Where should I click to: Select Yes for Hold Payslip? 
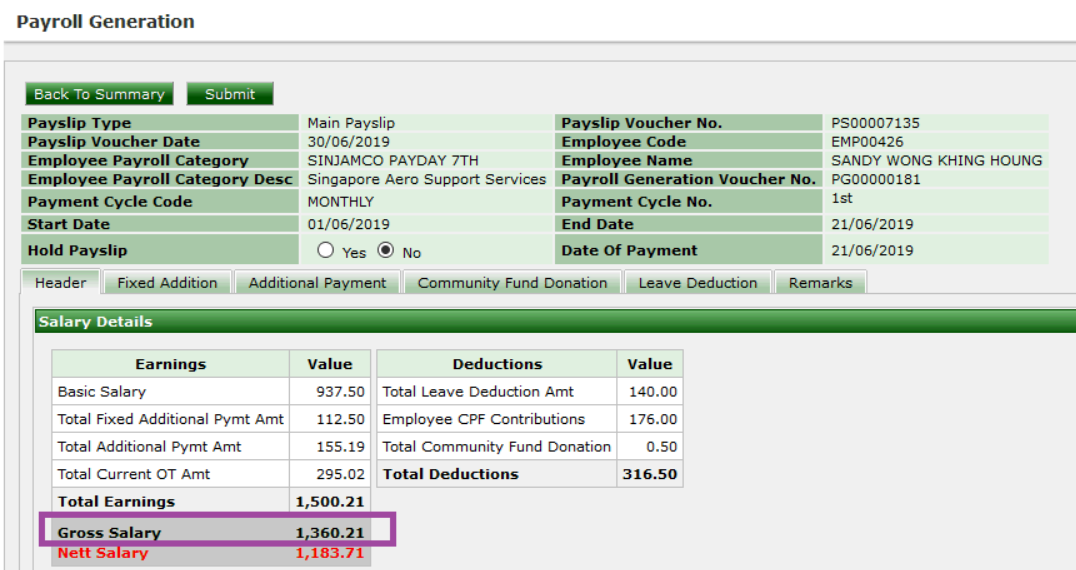tap(325, 250)
